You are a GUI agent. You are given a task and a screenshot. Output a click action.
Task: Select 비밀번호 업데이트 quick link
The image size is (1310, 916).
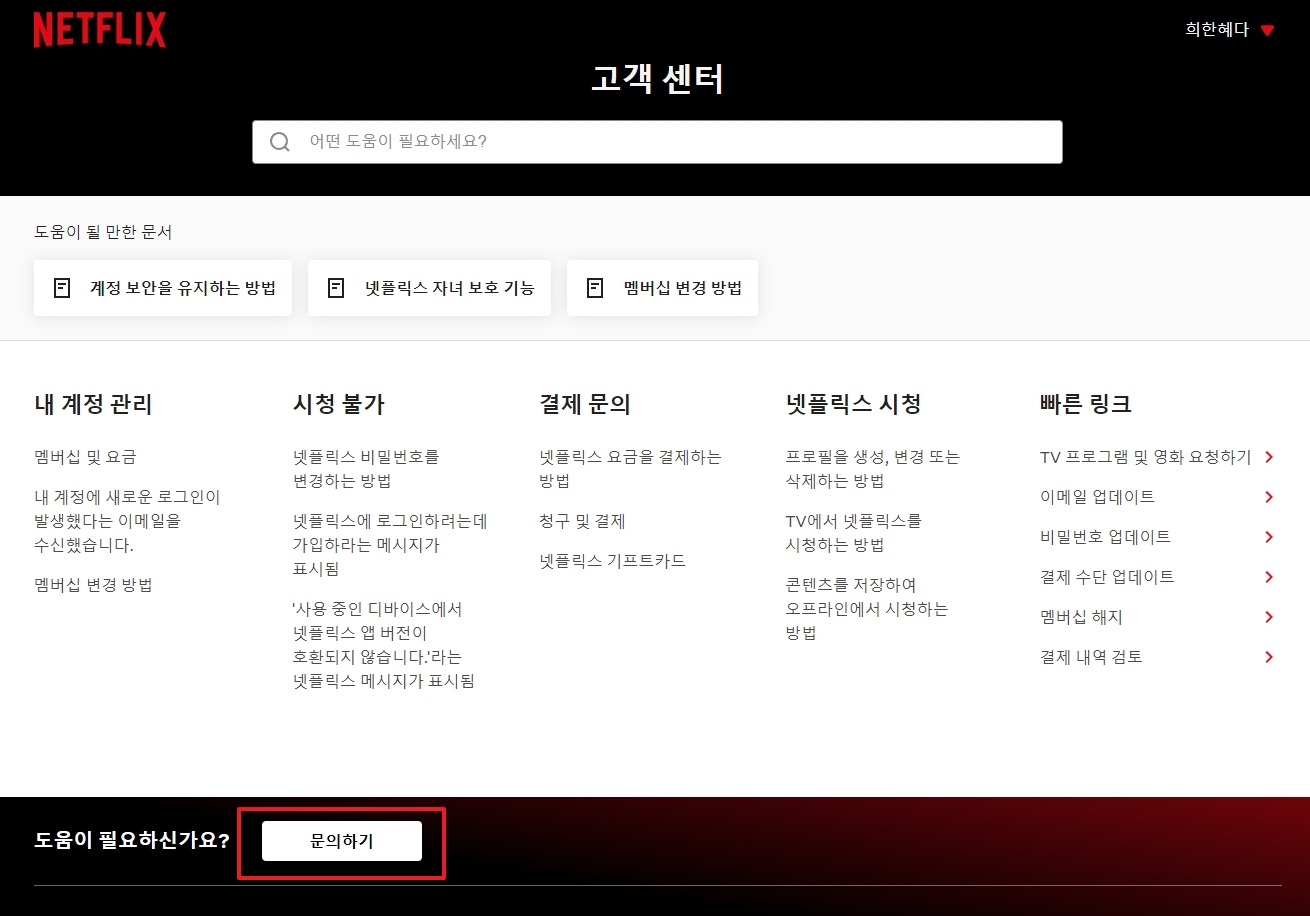pos(1105,537)
